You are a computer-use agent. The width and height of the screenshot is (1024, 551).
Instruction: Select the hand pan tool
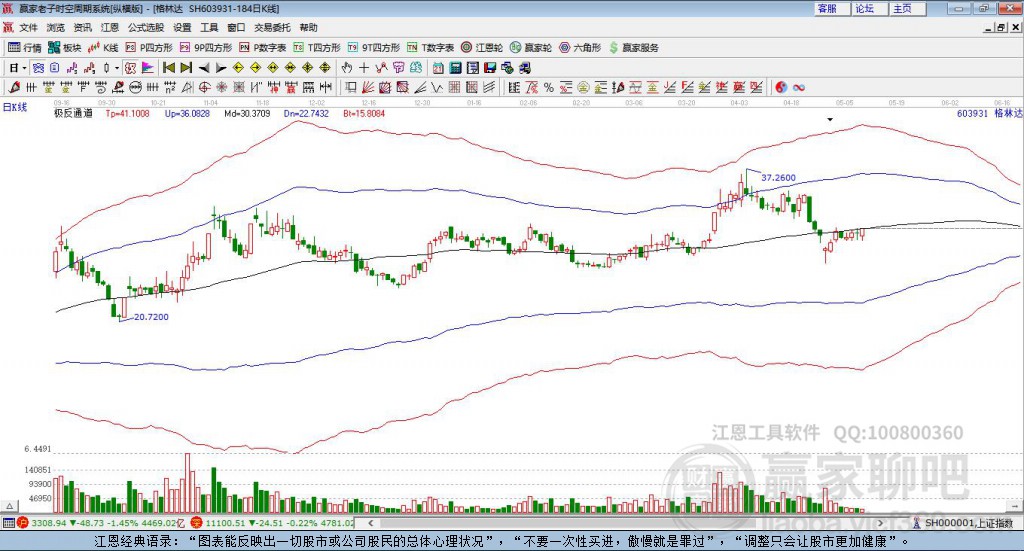[347, 68]
